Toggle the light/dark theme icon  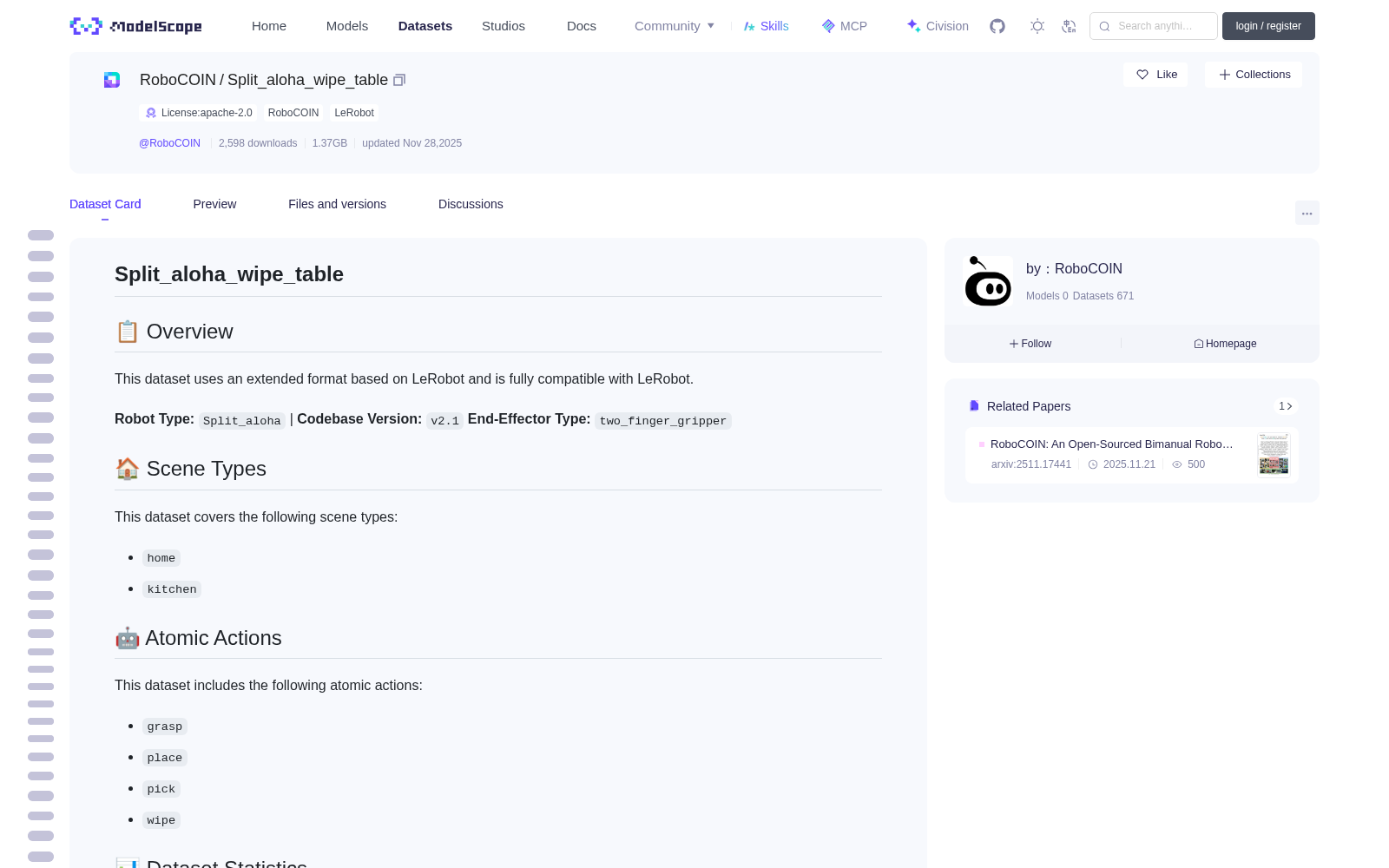tap(1037, 26)
